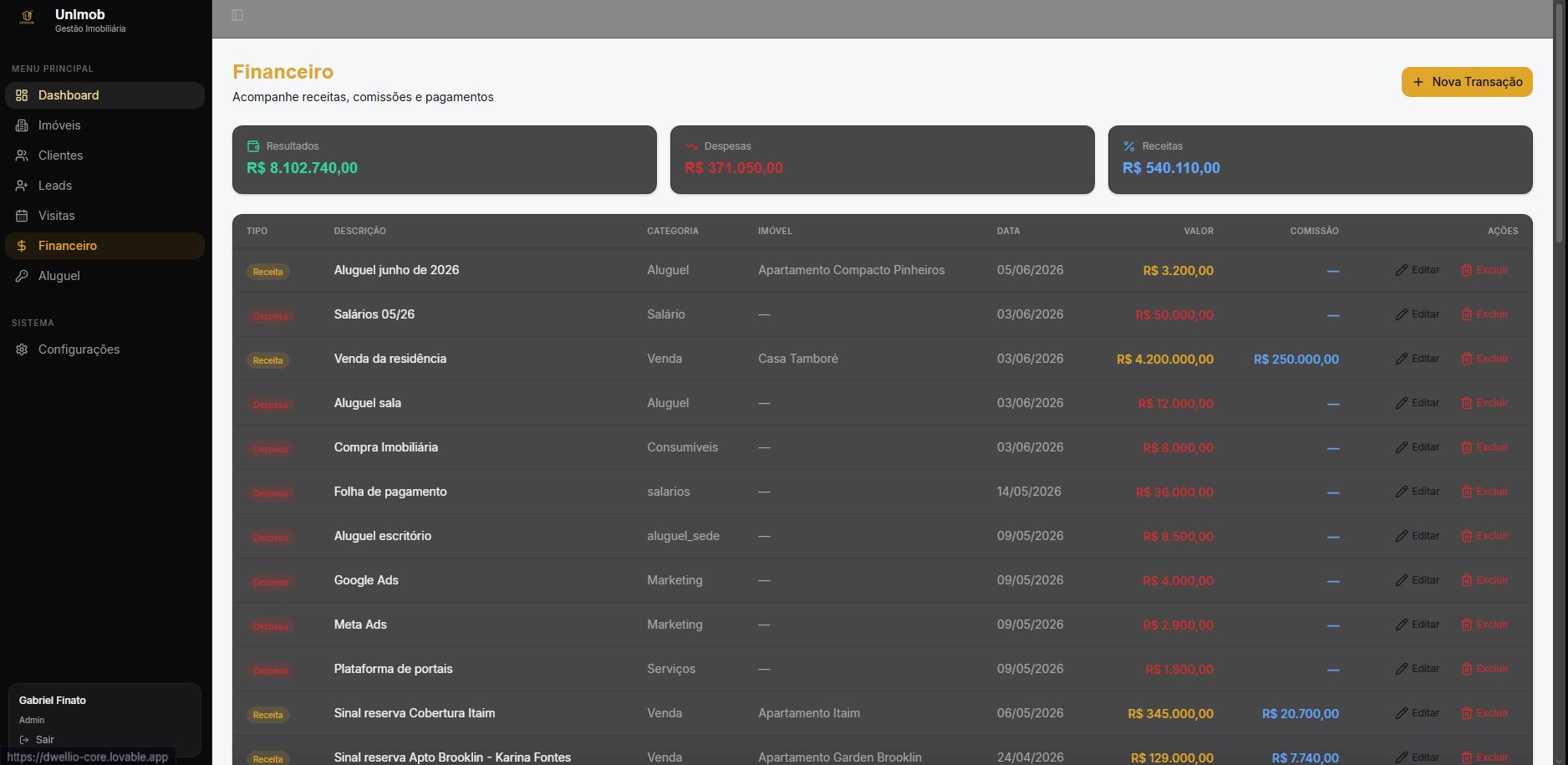Select Financeiro in the sidebar

[104, 246]
